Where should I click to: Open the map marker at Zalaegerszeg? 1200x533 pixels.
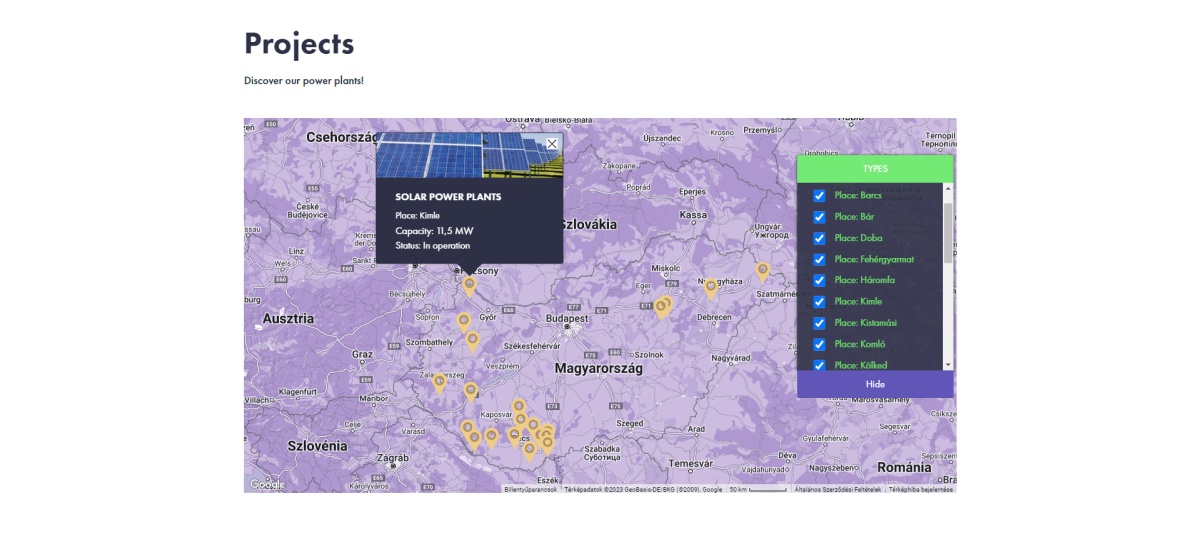pyautogui.click(x=439, y=381)
